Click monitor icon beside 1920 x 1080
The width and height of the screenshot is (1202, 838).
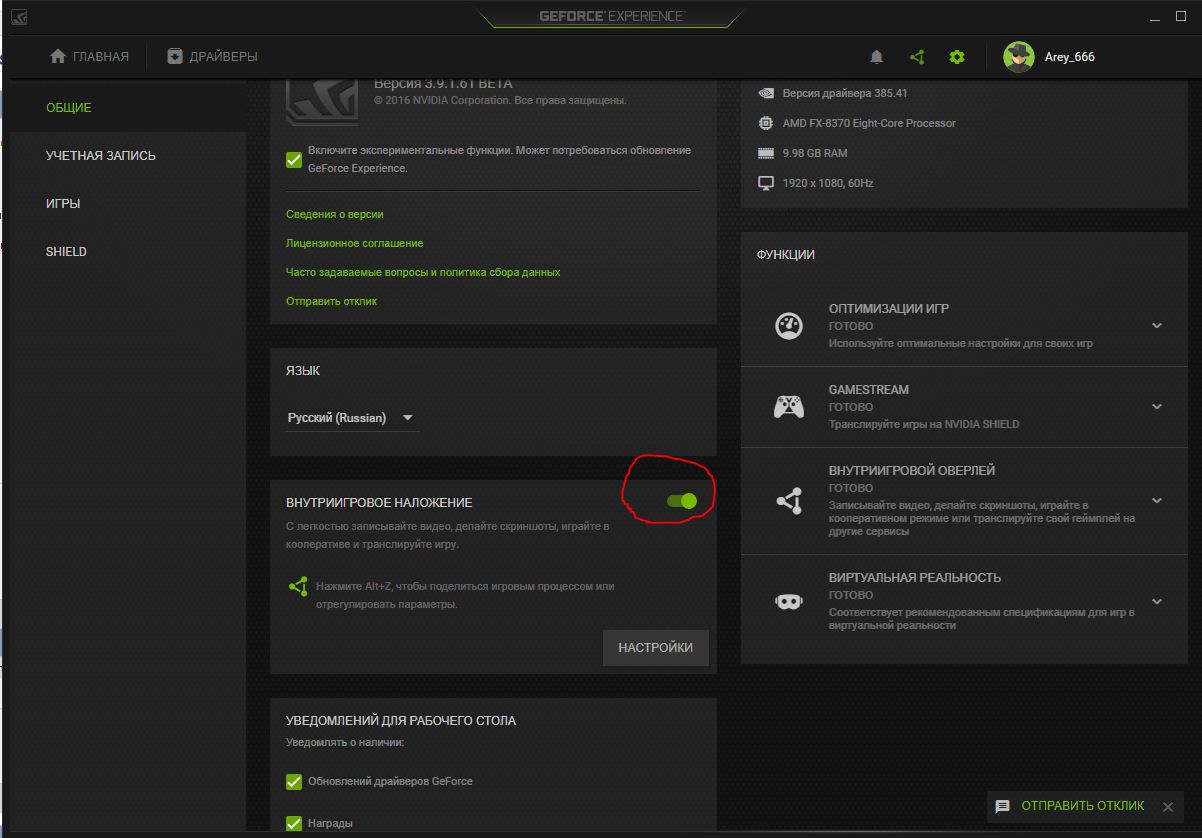pyautogui.click(x=766, y=183)
